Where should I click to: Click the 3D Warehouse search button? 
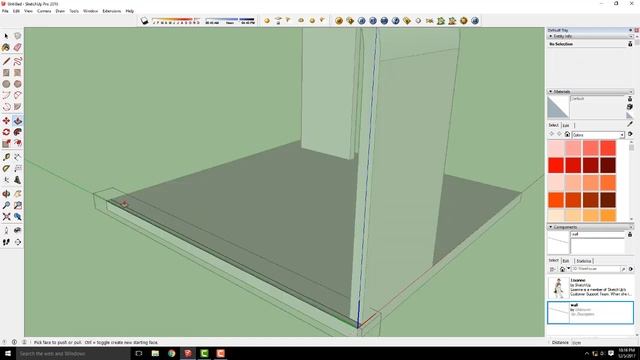point(623,269)
